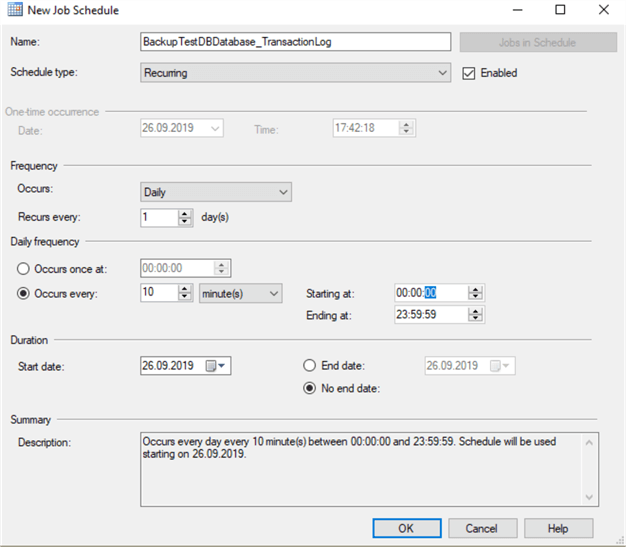
Task: Select the No end date option
Action: pyautogui.click(x=311, y=388)
